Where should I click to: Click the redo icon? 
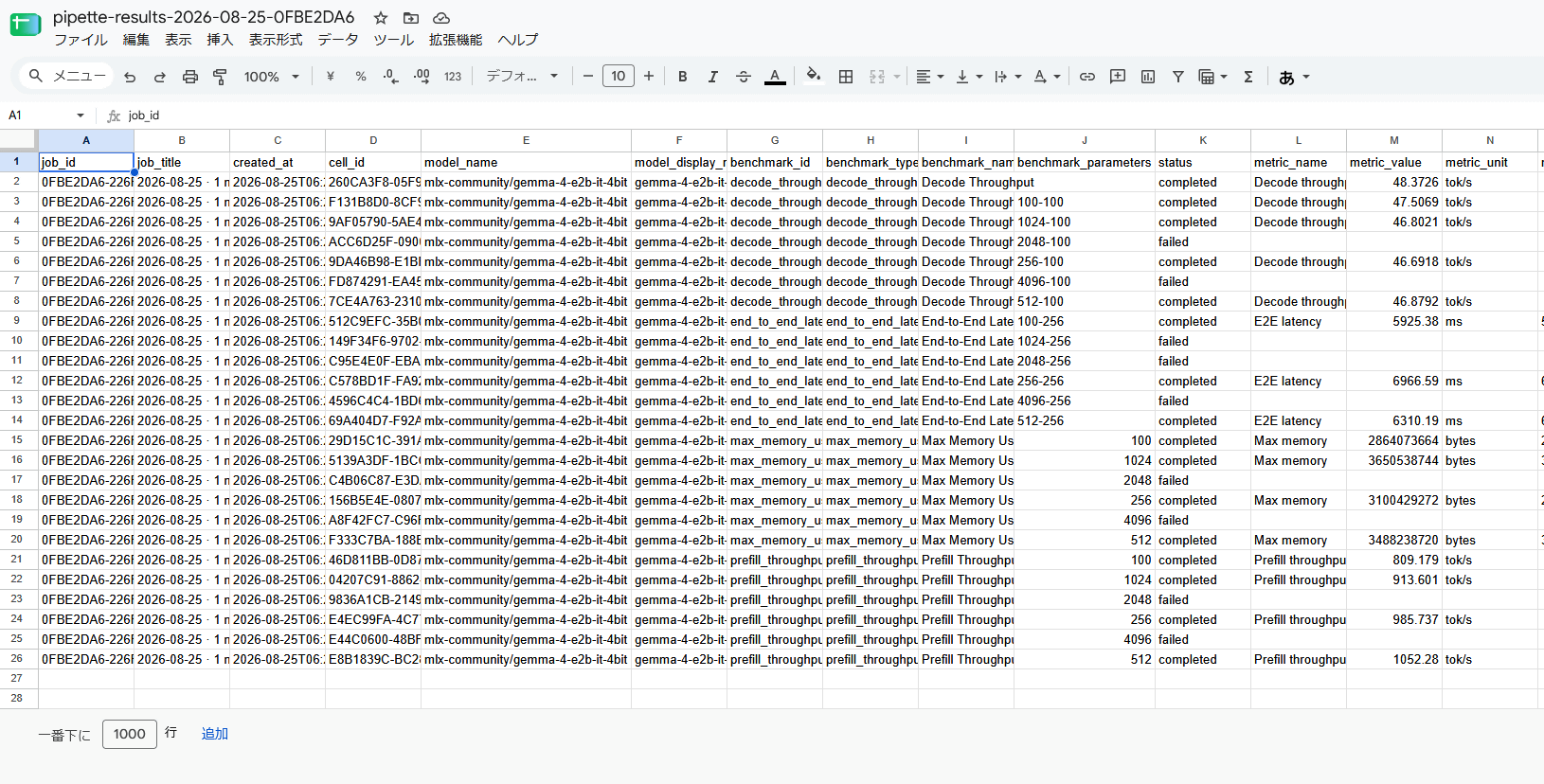160,77
